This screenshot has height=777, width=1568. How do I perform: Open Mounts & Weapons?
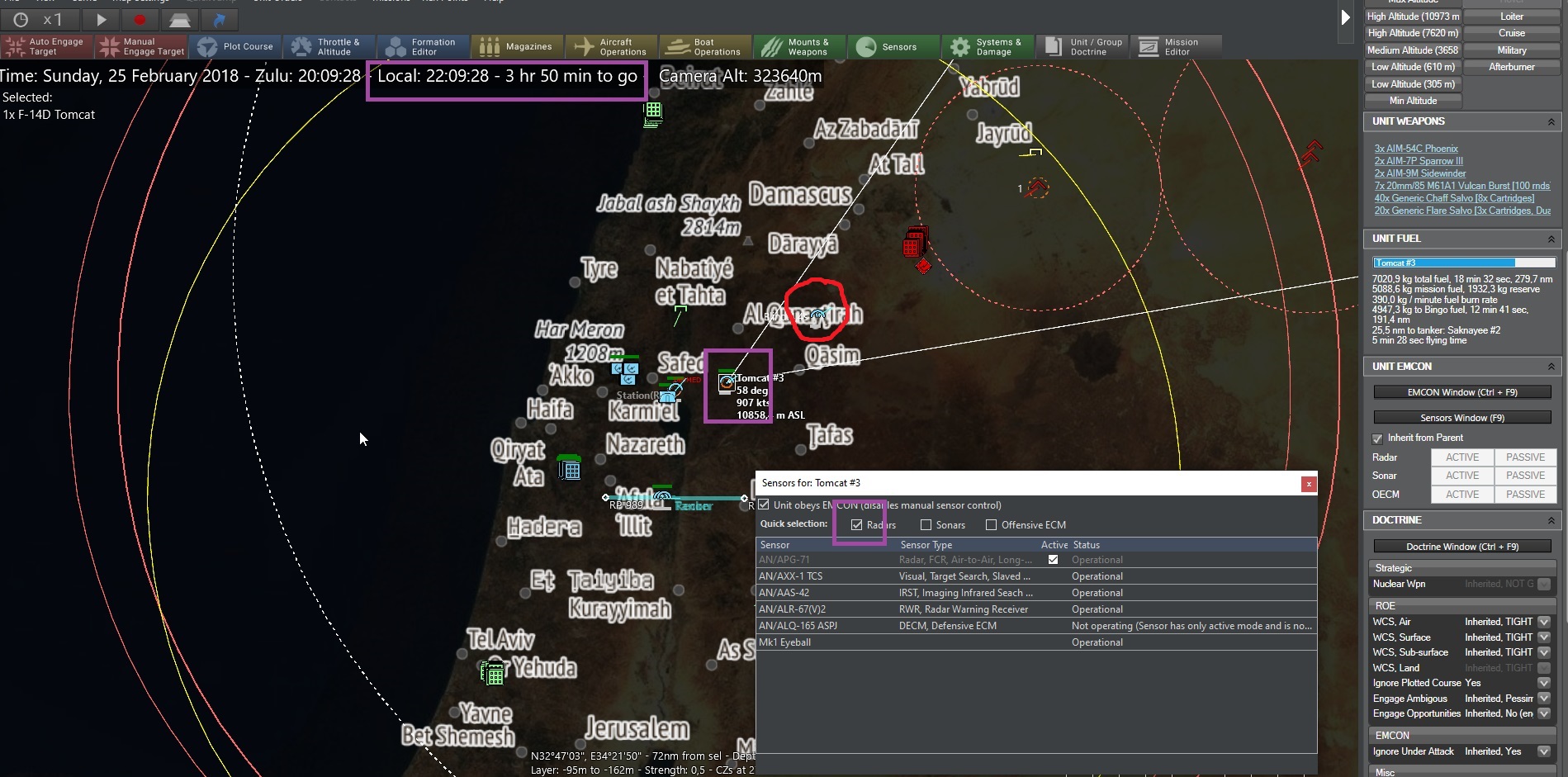(x=800, y=47)
